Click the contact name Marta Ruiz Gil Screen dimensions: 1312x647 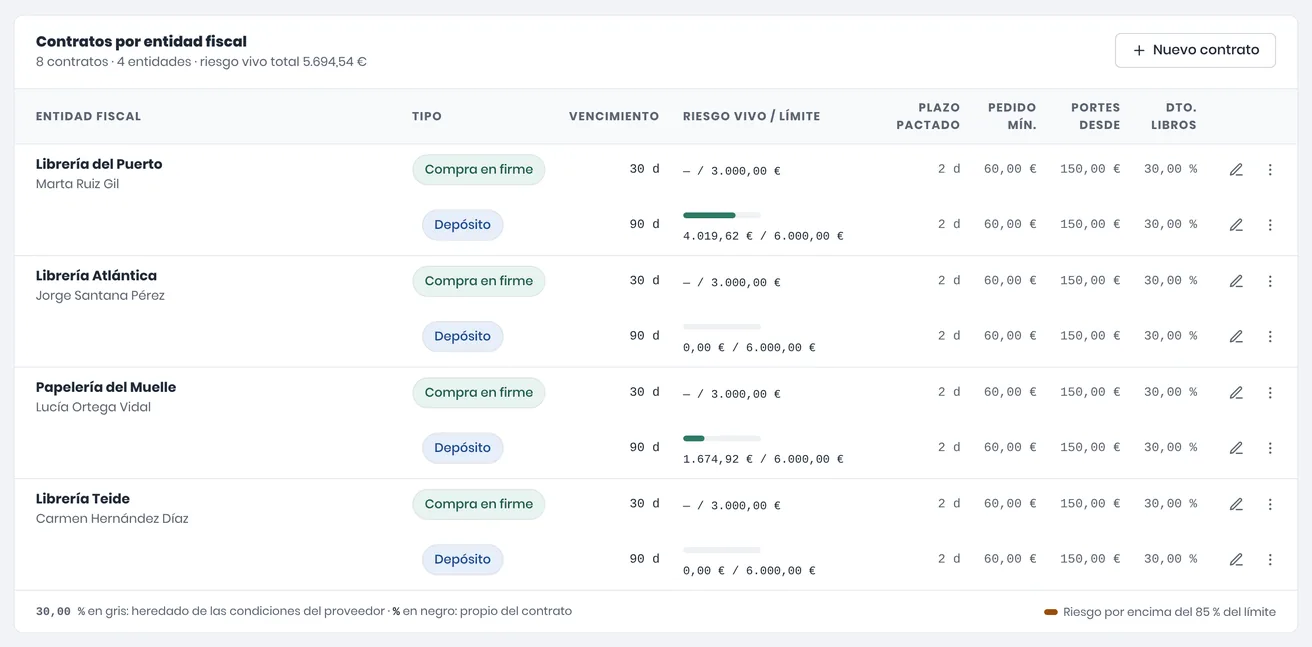point(77,184)
